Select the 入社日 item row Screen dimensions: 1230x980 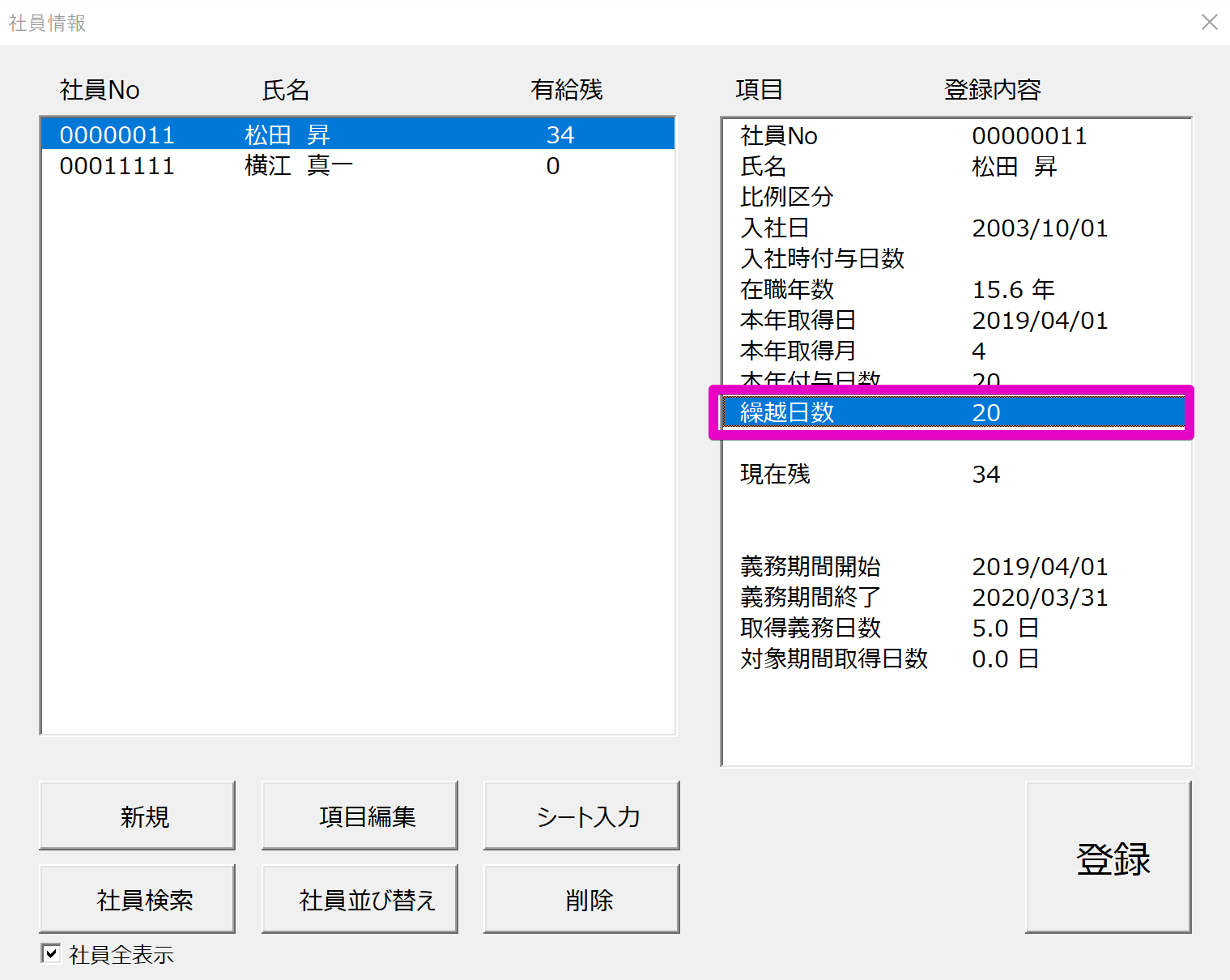coord(954,228)
